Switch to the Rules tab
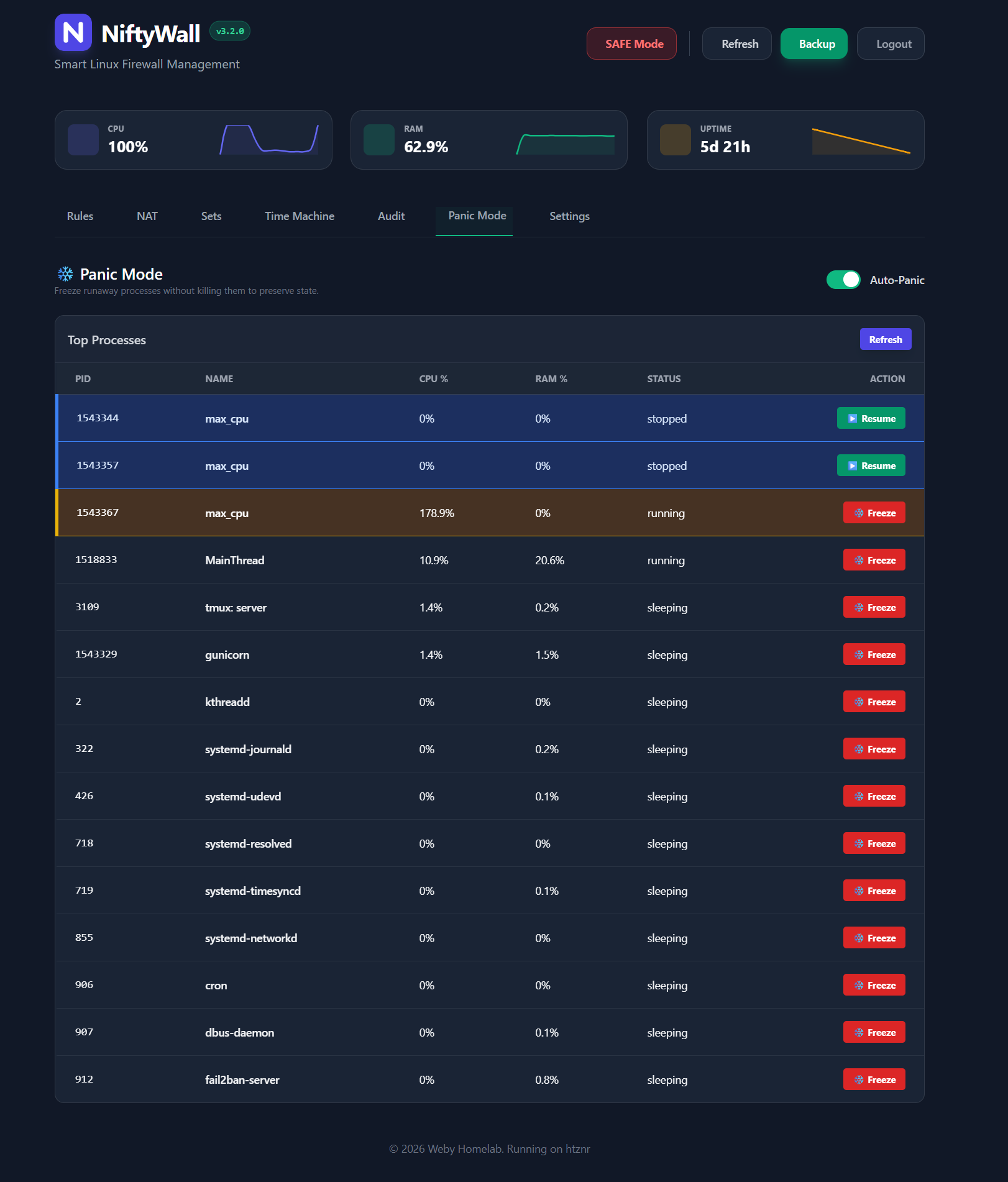Image resolution: width=1008 pixels, height=1182 pixels. coord(80,216)
